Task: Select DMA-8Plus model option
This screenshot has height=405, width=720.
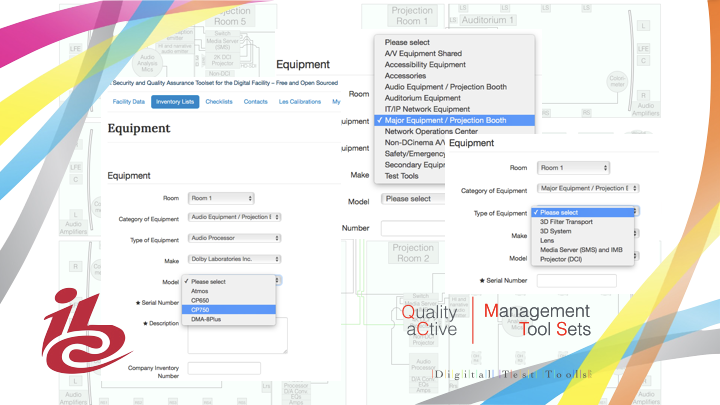Action: pos(229,319)
